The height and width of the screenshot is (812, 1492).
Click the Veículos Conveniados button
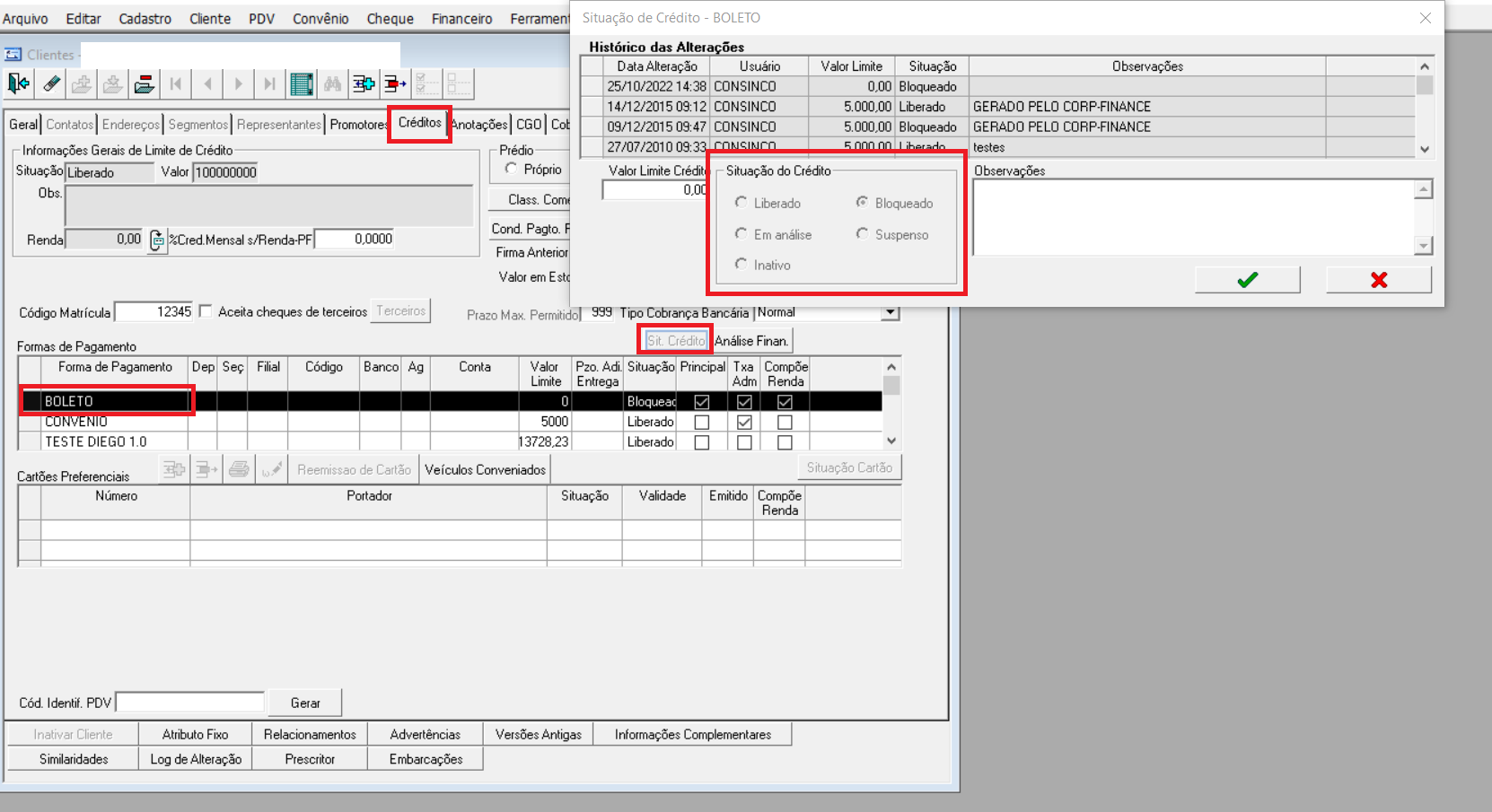[485, 470]
